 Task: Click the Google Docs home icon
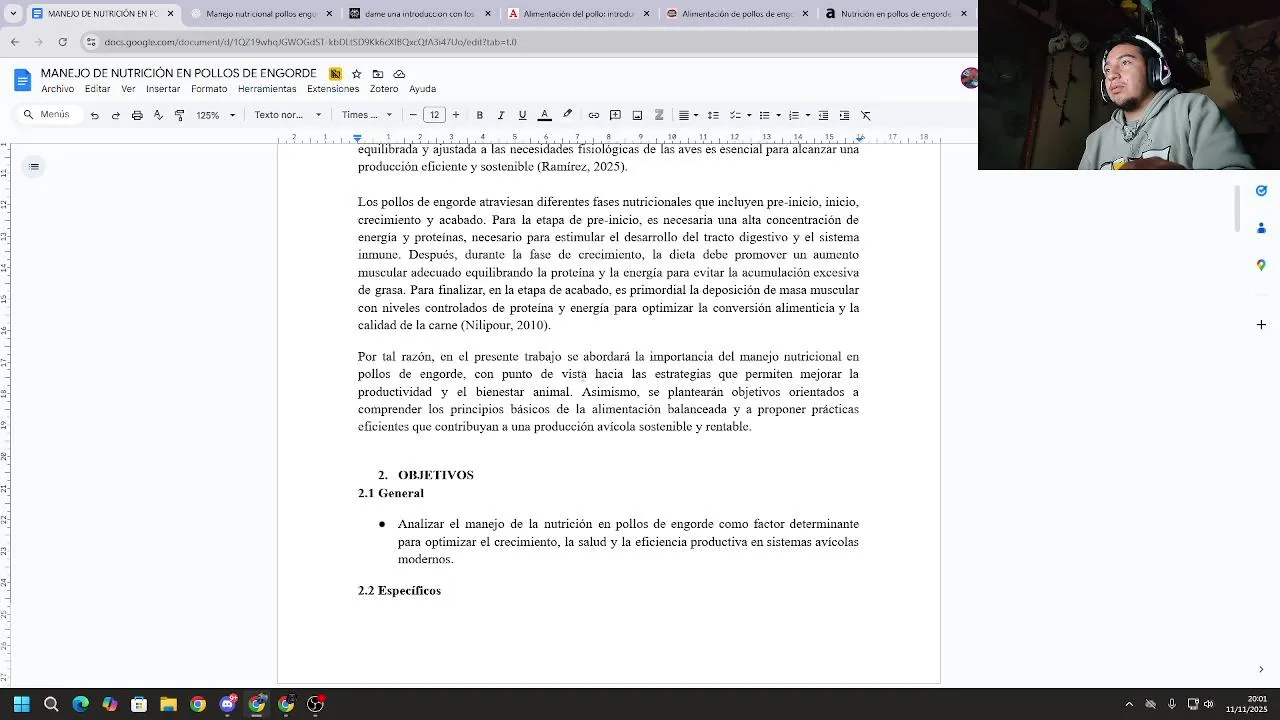pyautogui.click(x=22, y=80)
